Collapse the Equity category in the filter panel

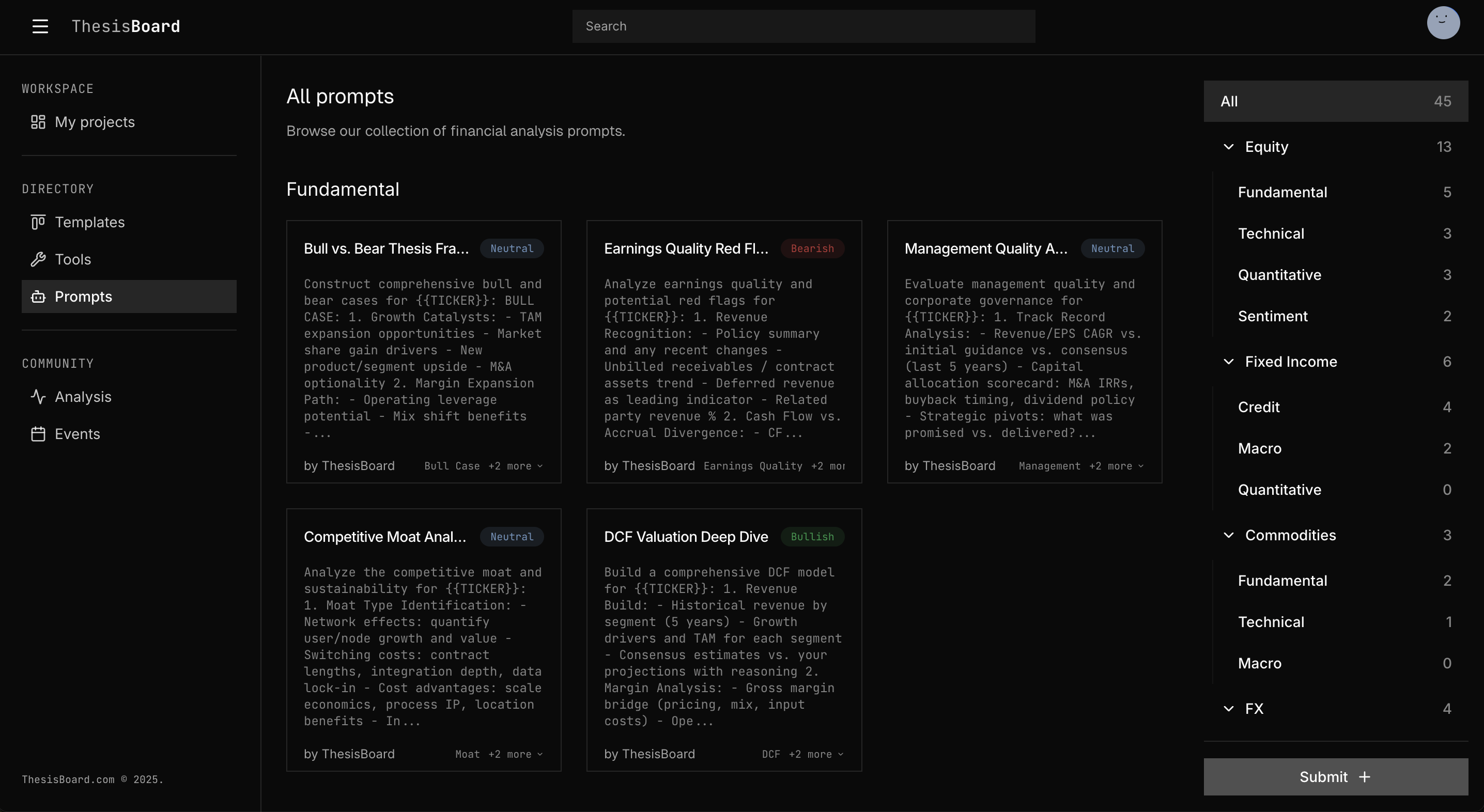click(1228, 146)
